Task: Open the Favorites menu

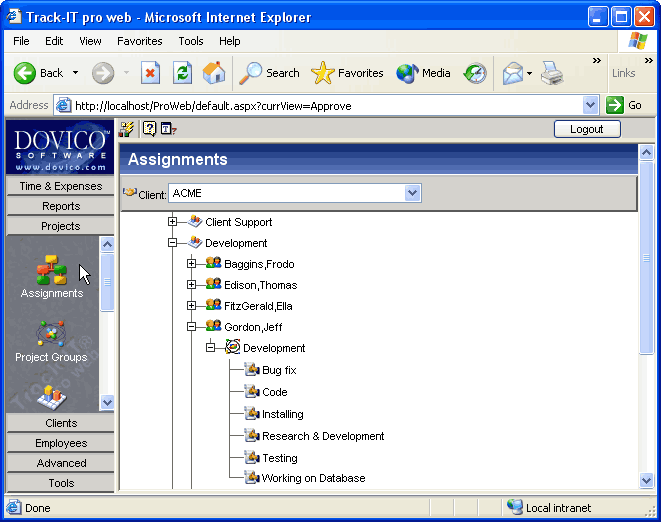Action: 140,41
